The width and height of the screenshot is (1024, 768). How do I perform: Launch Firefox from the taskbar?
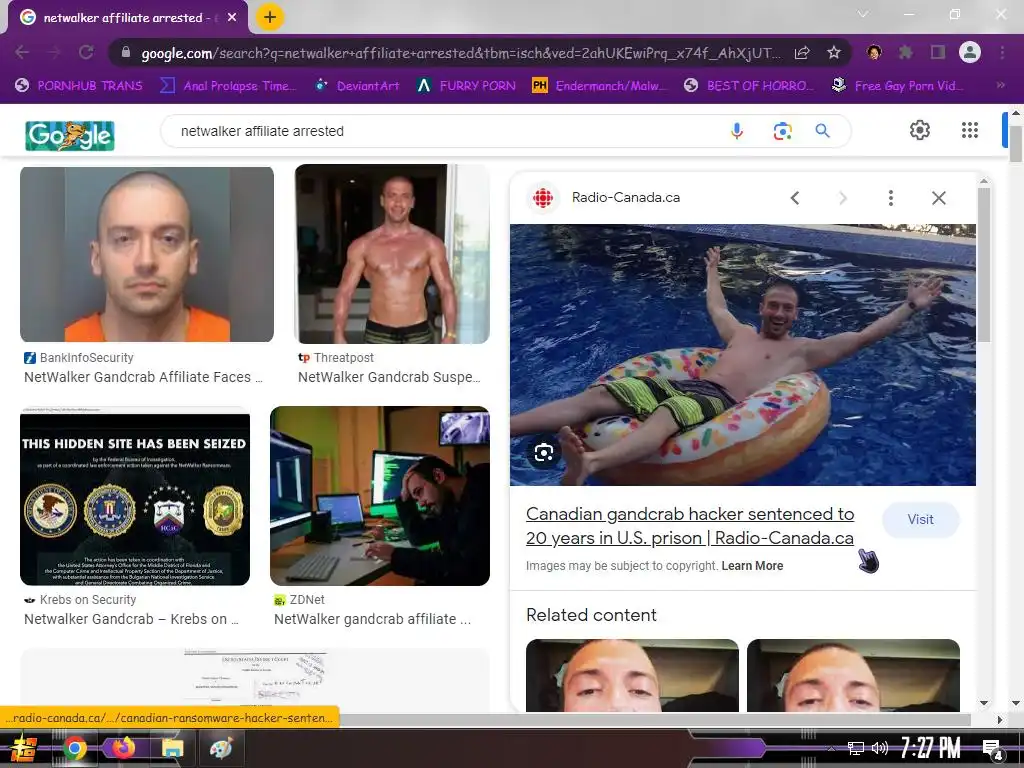tap(123, 747)
